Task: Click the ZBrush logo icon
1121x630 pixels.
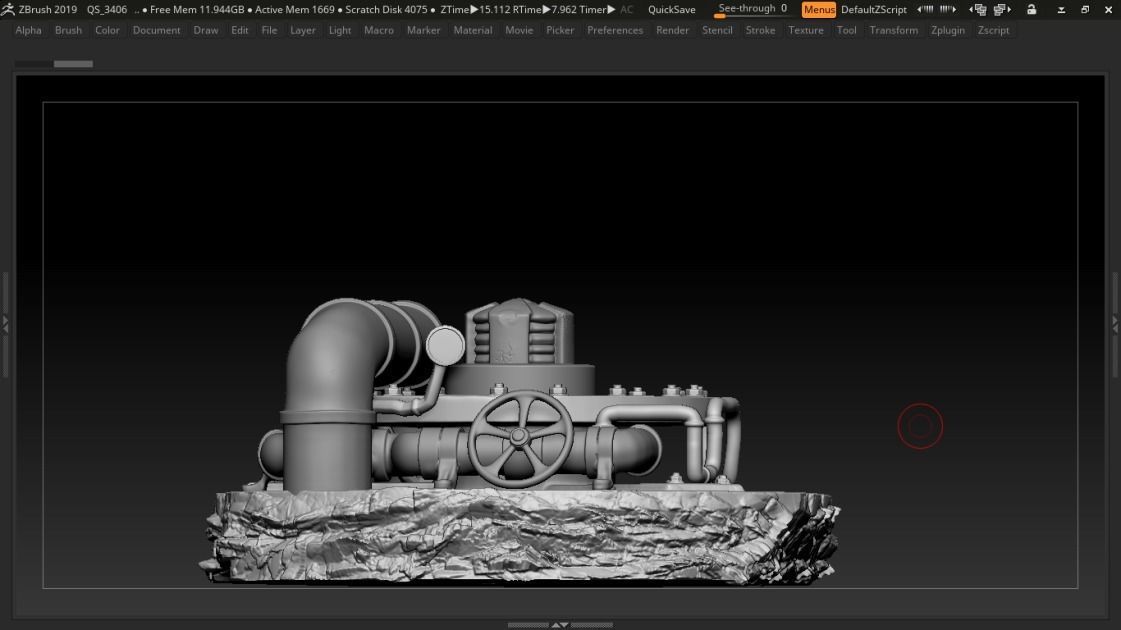Action: click(8, 9)
